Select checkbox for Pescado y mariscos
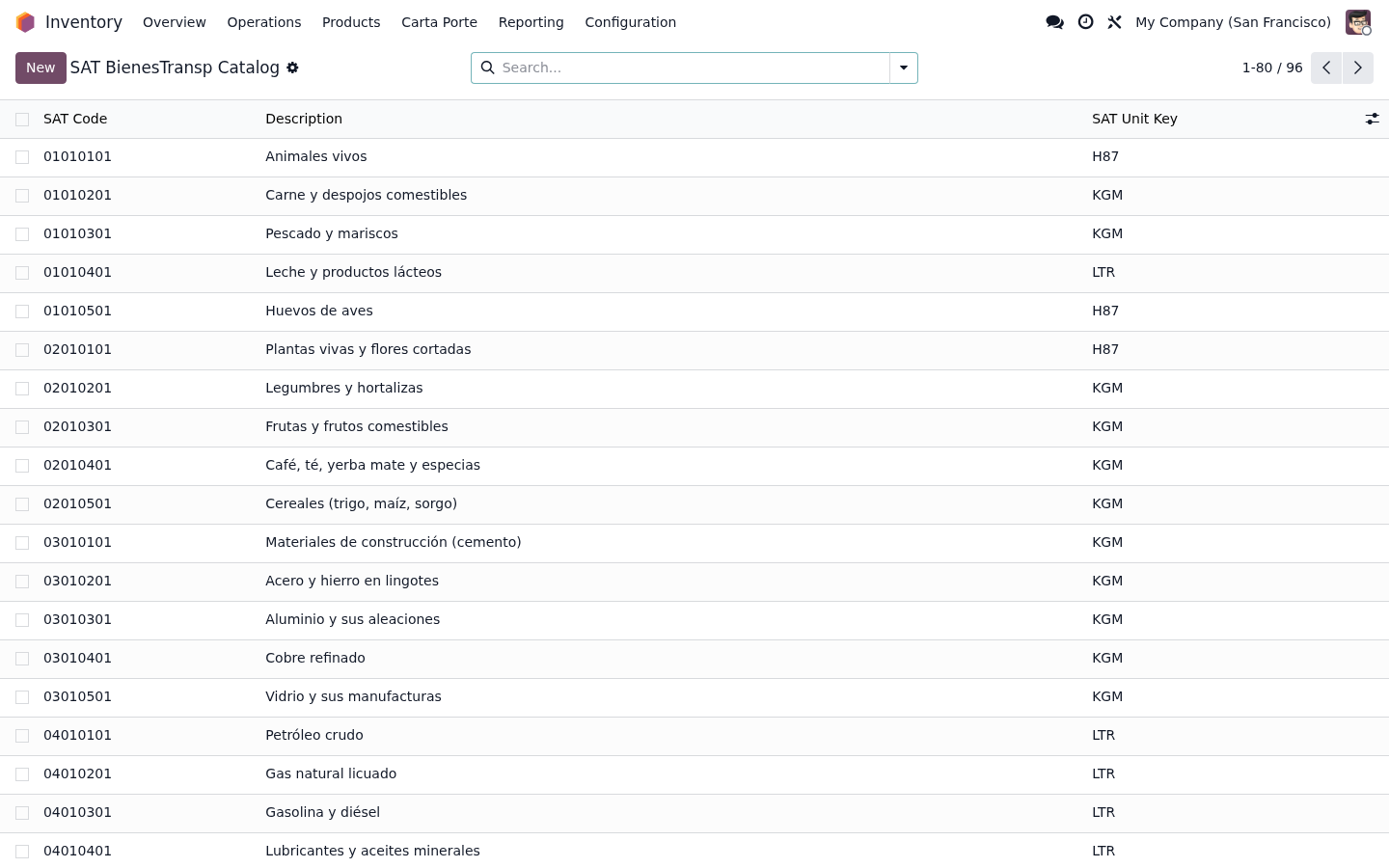 (x=22, y=234)
